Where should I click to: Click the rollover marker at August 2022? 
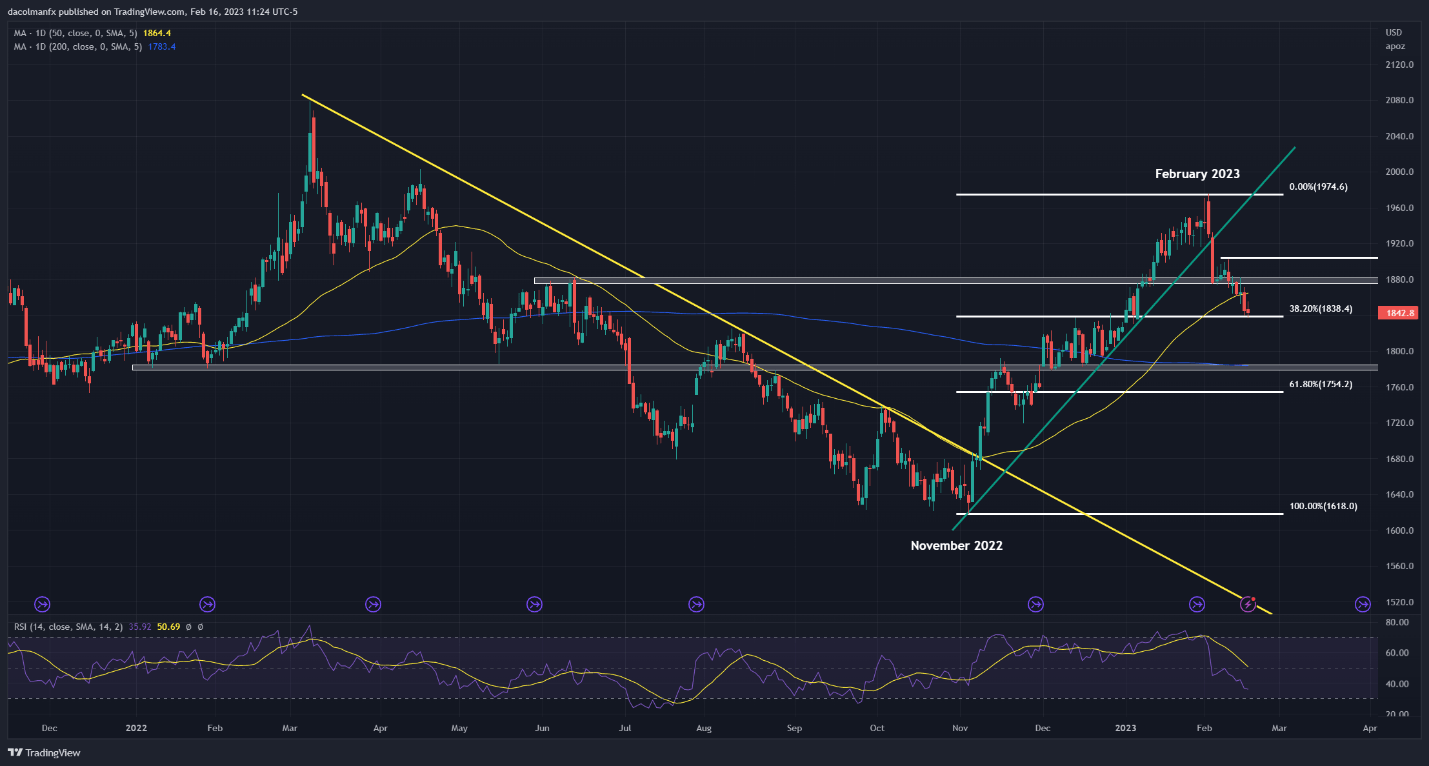(697, 604)
